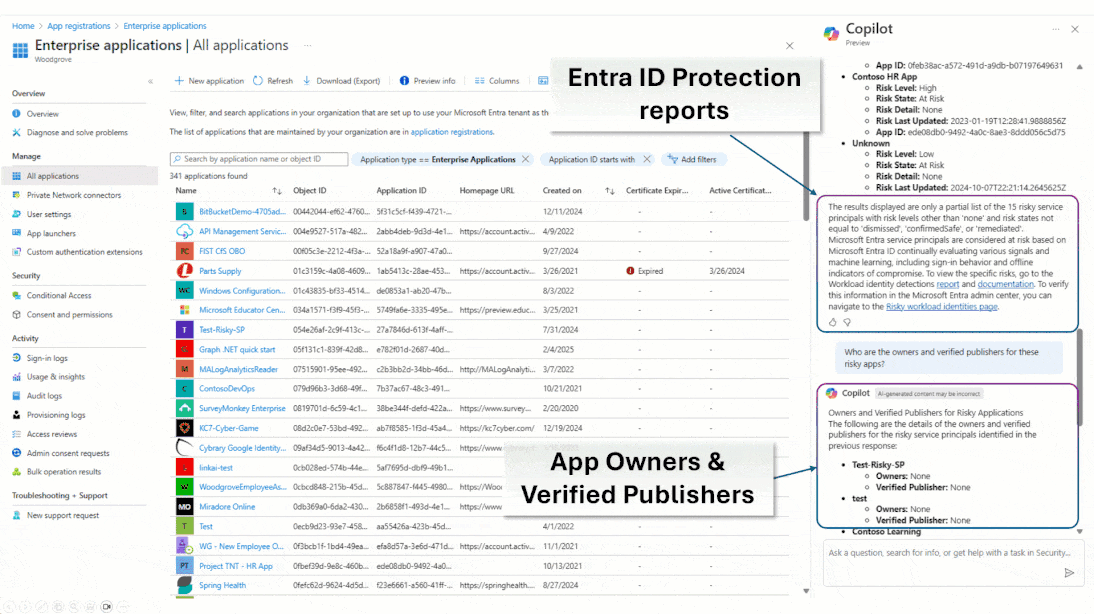This screenshot has width=1094, height=614.
Task: Open SurveyMonkey Enterprise application
Action: pyautogui.click(x=242, y=408)
